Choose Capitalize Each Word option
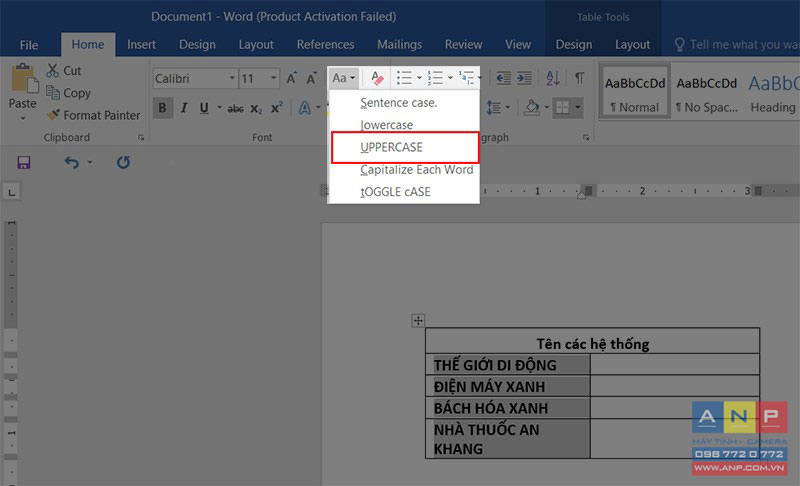This screenshot has width=800, height=486. pos(404,170)
